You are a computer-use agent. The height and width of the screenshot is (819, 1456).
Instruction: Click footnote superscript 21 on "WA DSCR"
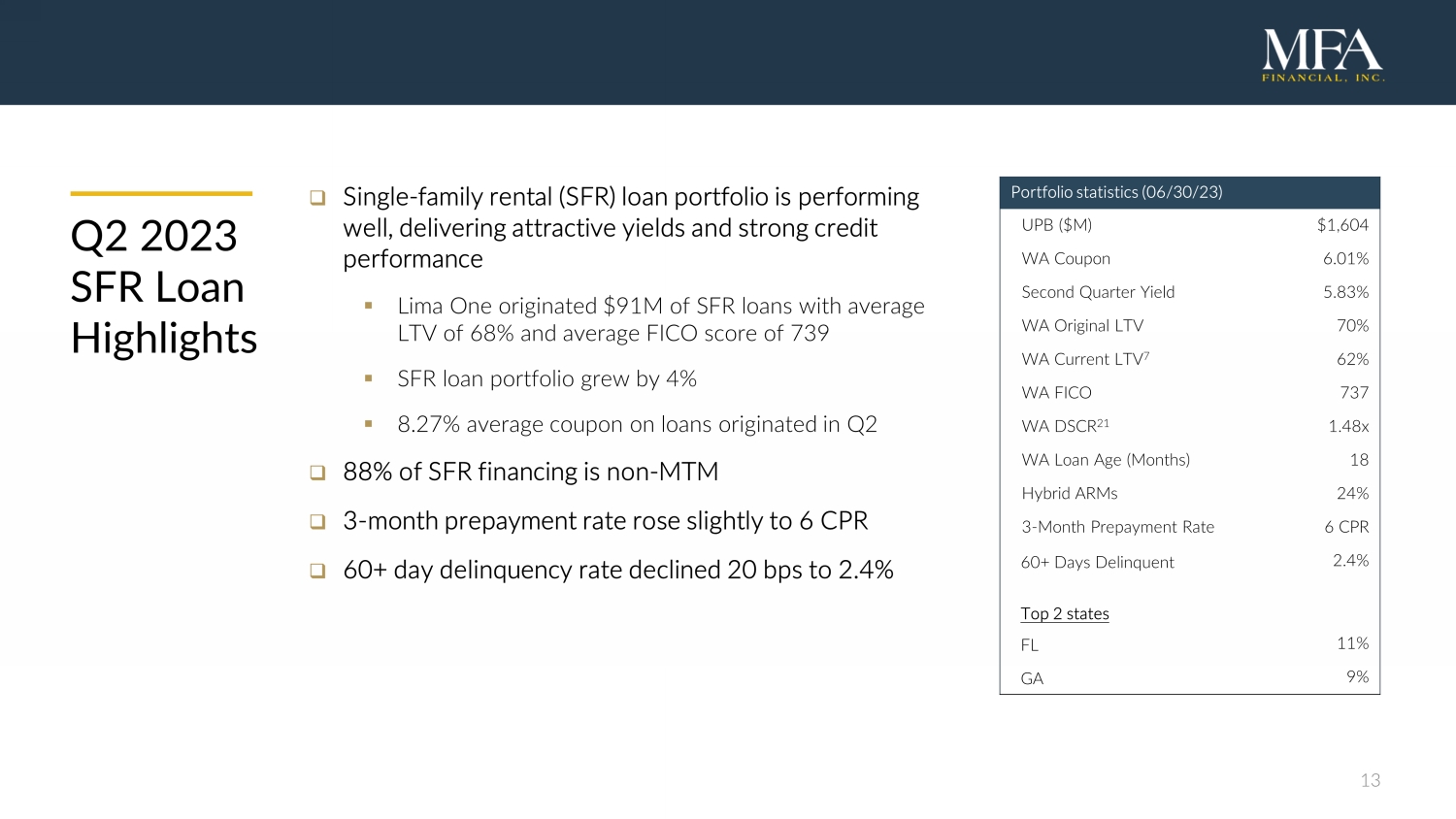tap(1104, 422)
